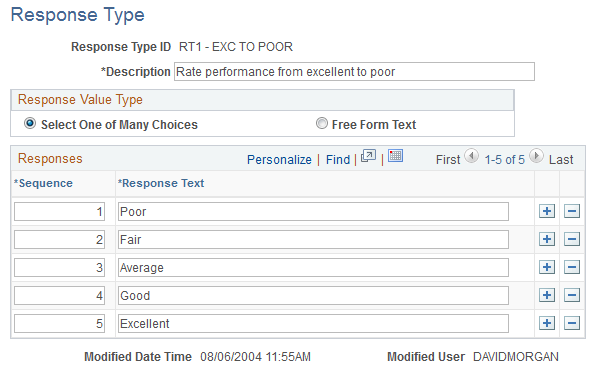Click the Responses grid title
612x372 pixels.
[50, 158]
